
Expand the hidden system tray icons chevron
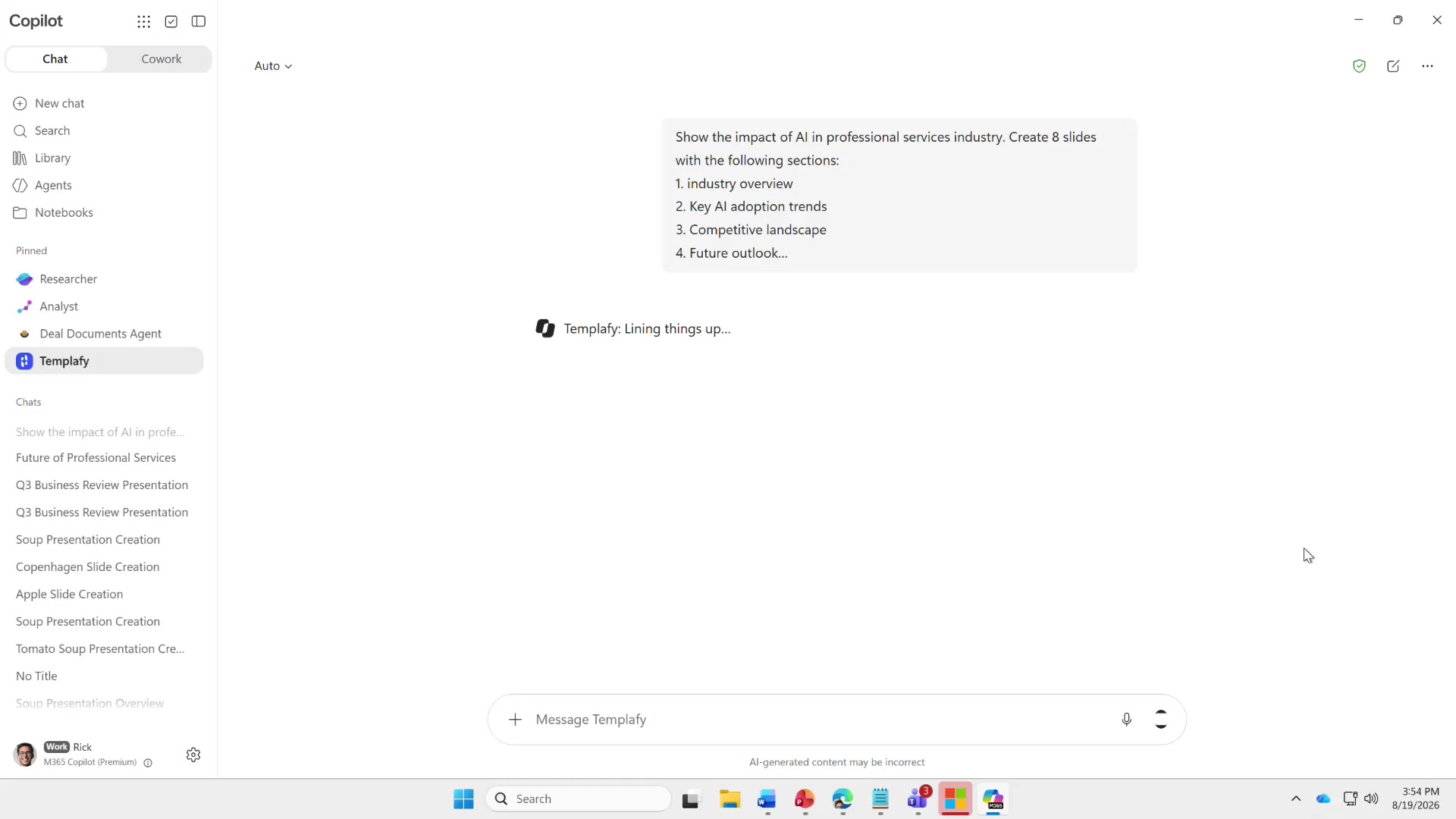[1296, 799]
